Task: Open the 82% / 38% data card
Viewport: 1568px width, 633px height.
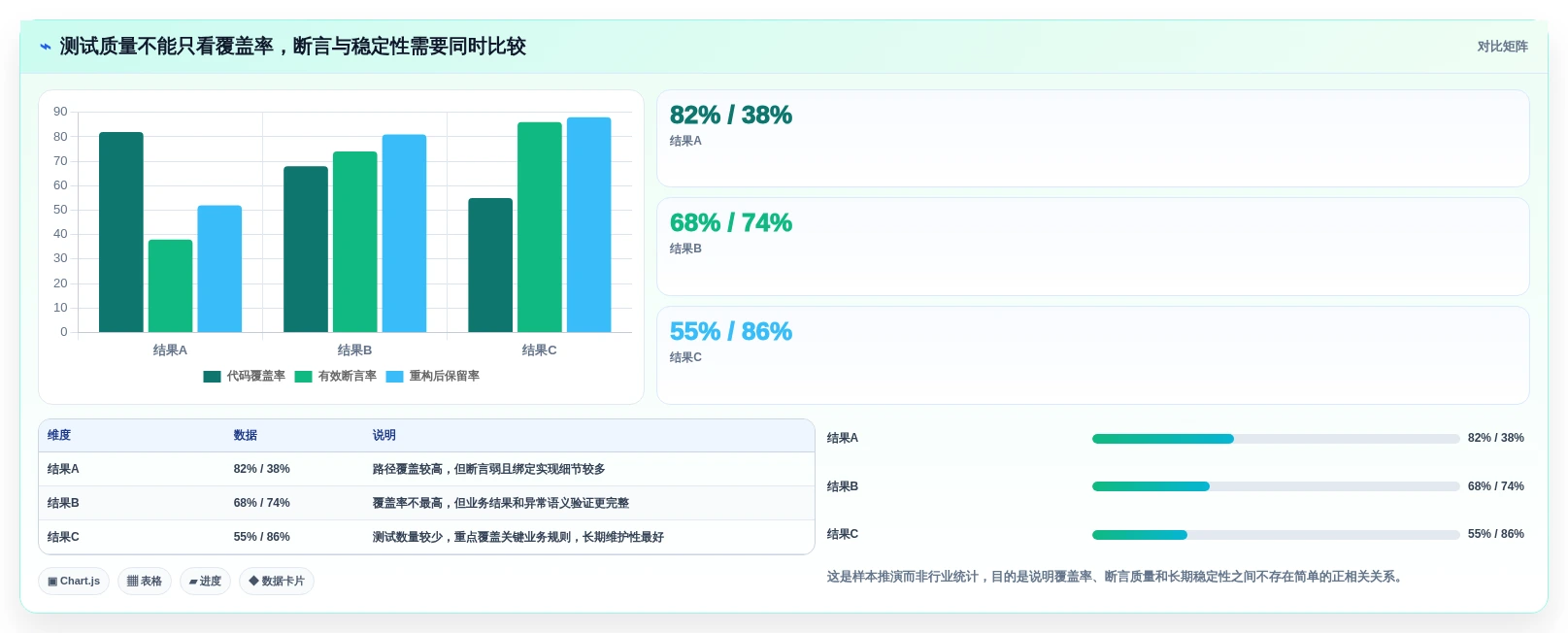Action: [x=1093, y=139]
